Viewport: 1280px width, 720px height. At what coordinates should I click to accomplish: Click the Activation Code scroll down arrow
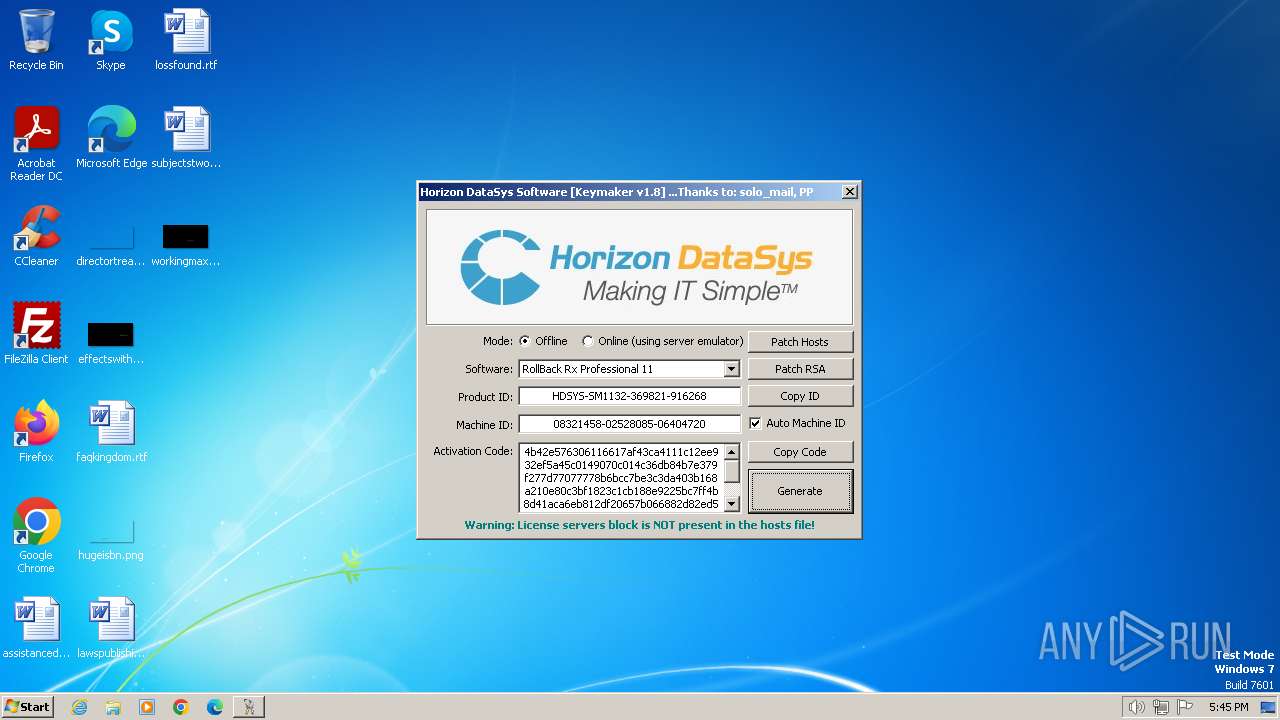[732, 504]
